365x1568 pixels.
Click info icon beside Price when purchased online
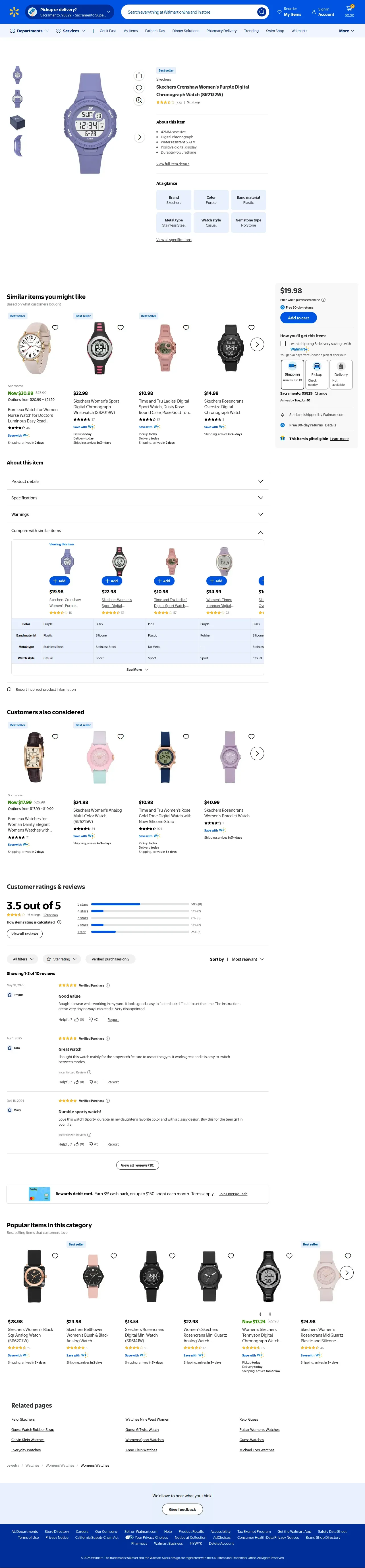323,300
